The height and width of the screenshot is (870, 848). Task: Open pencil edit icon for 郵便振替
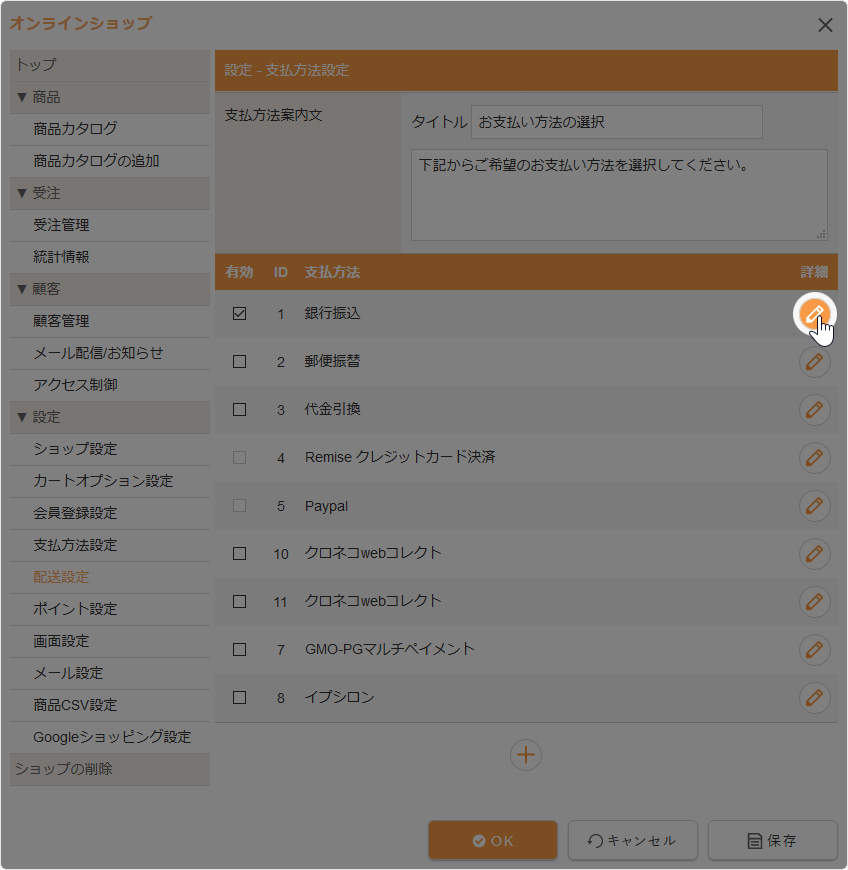[815, 362]
